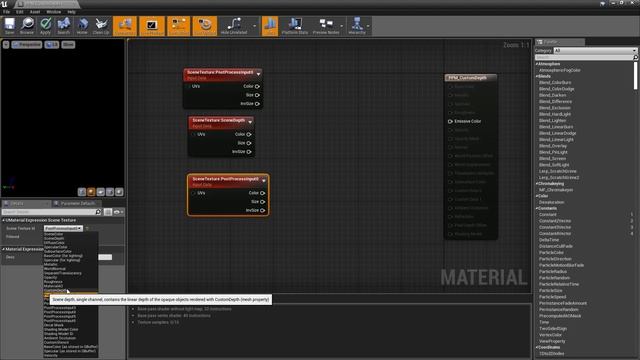Use selected mesh as preview mesh icon

pyautogui.click(x=119, y=192)
